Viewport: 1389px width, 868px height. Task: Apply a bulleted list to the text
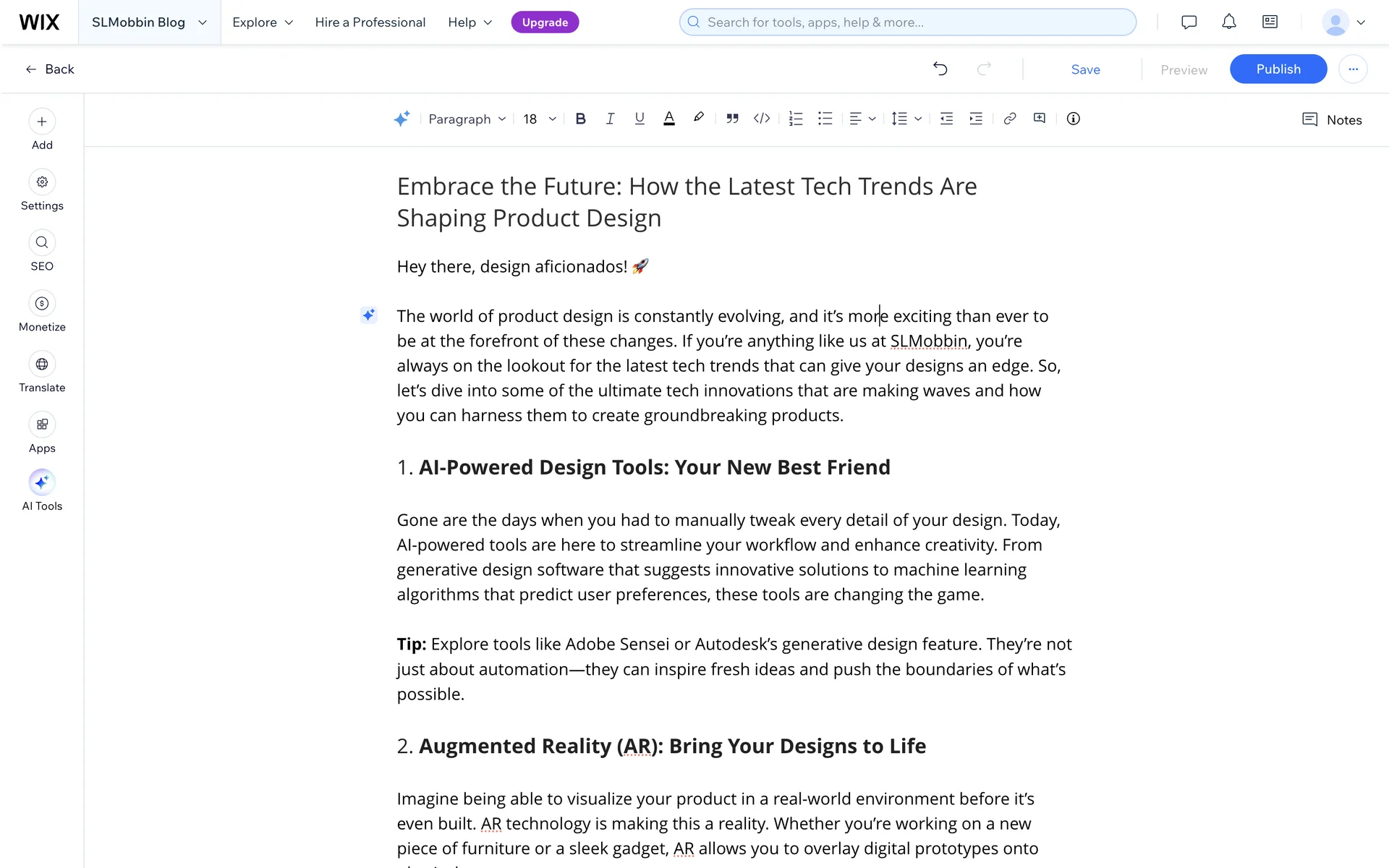click(x=825, y=119)
